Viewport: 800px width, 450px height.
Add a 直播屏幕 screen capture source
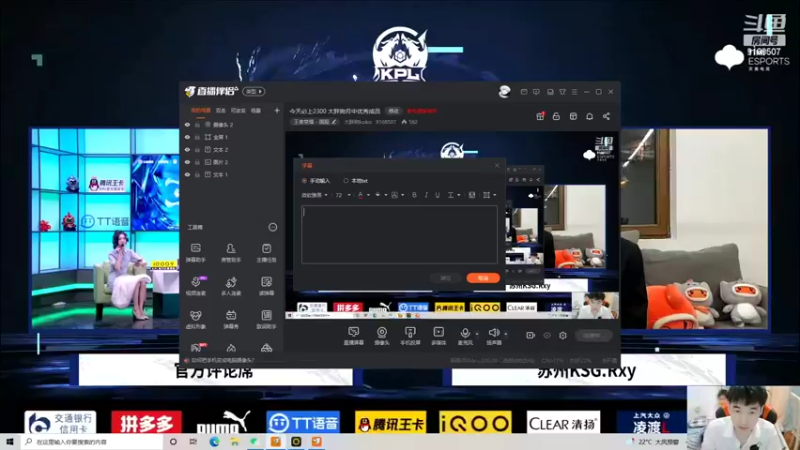pos(354,336)
